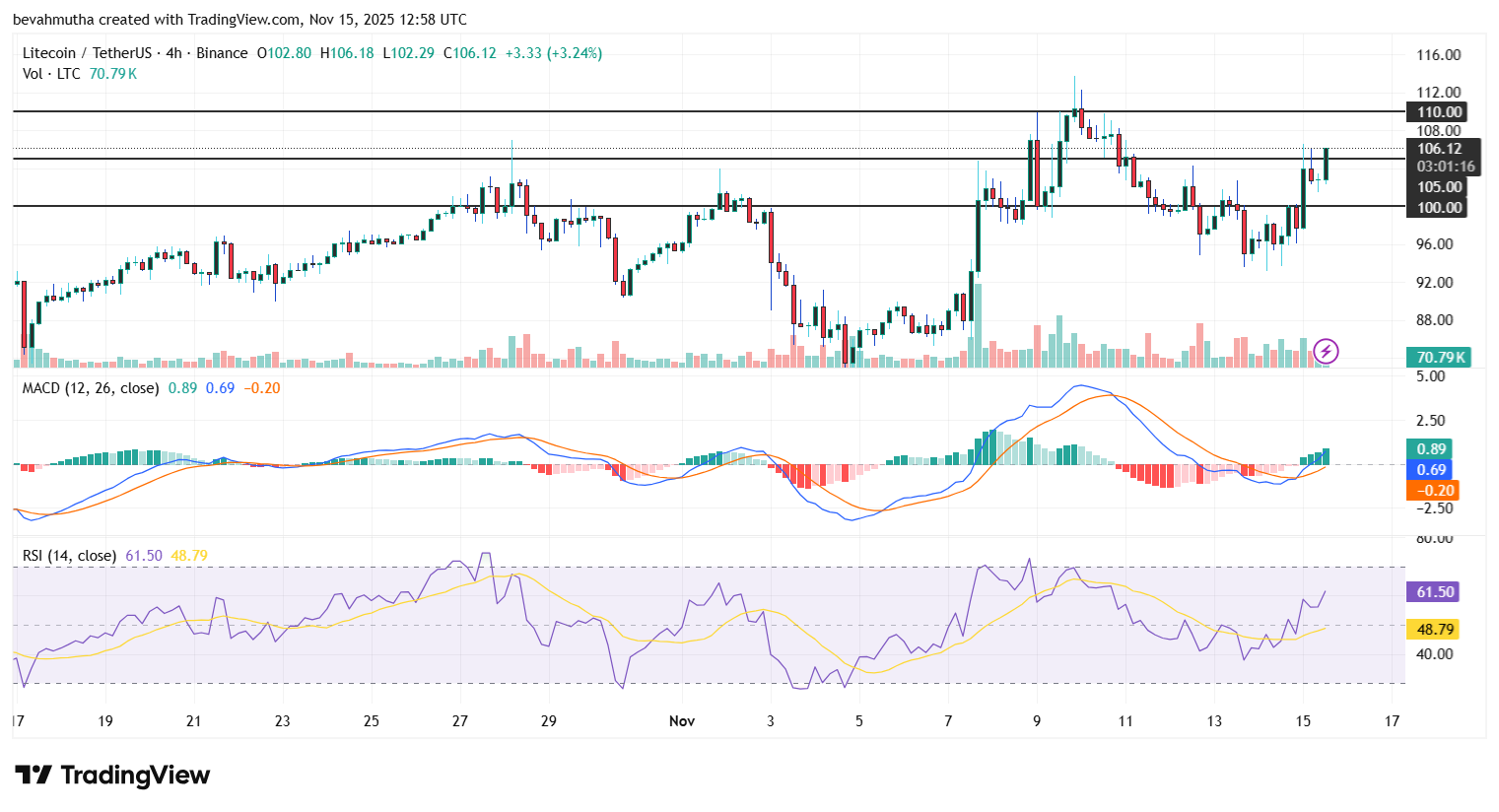Click the orange MACD signal value -0.20 badge
This screenshot has width=1499, height=812.
pos(1429,490)
